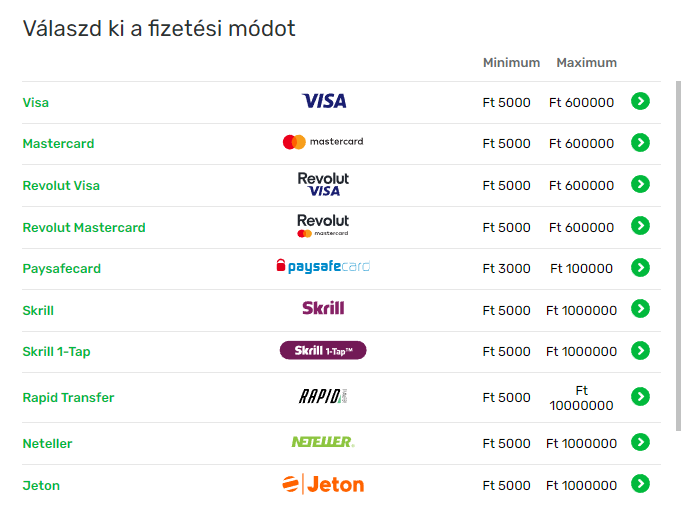The image size is (689, 518).
Task: Click the green arrow for Mastercard
Action: click(x=640, y=142)
